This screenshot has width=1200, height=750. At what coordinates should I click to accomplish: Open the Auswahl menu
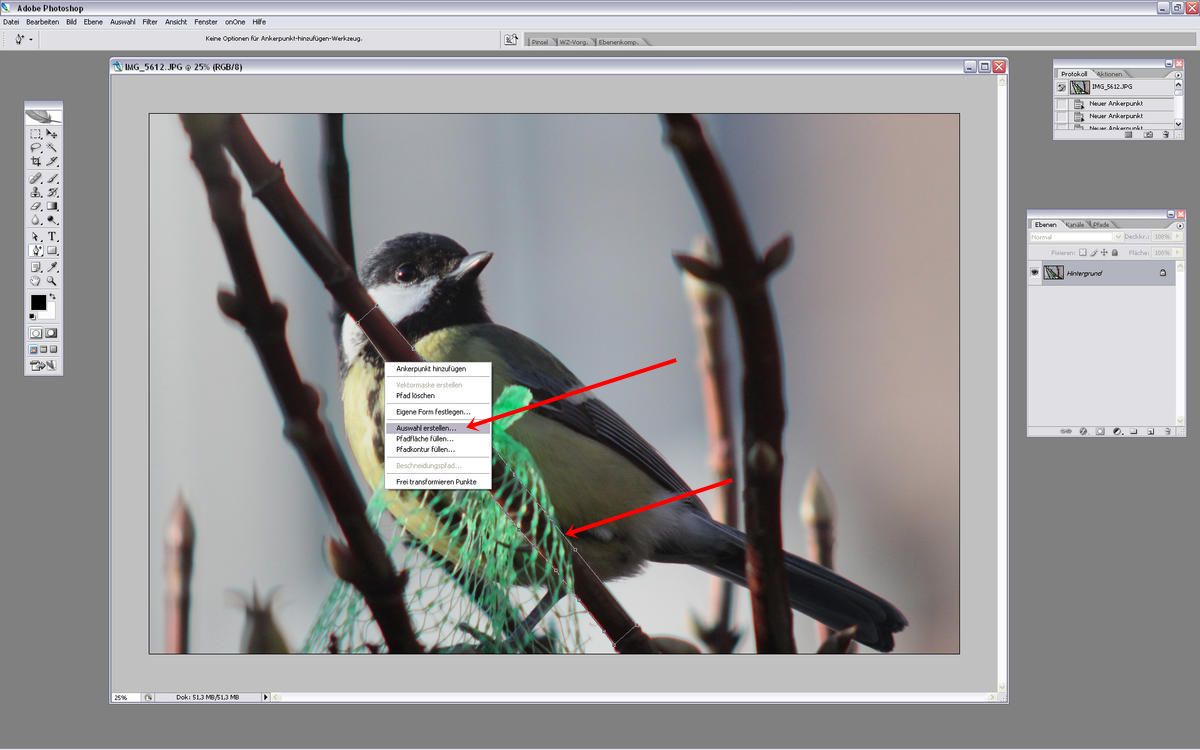(x=122, y=21)
